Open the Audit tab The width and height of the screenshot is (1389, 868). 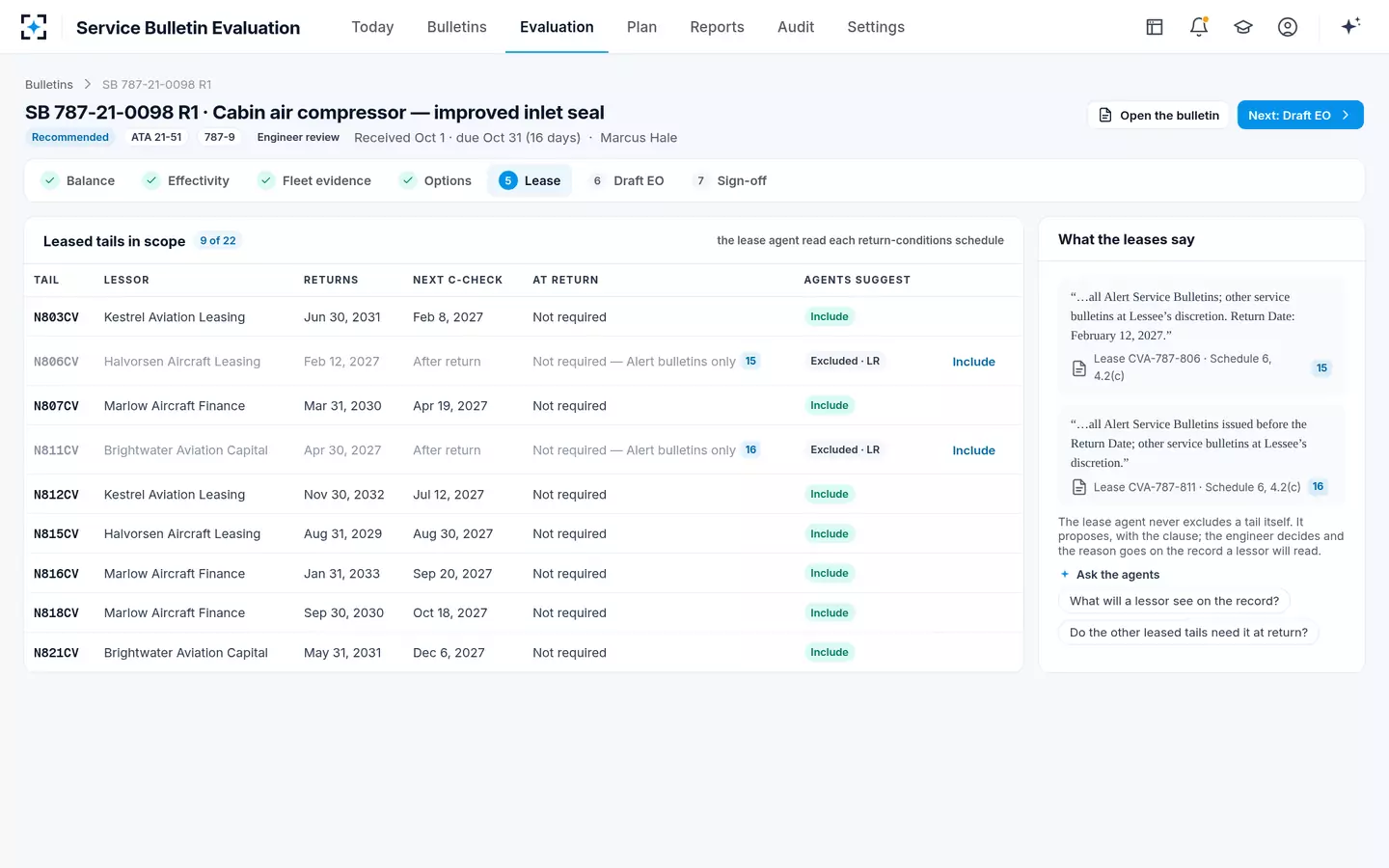pos(796,27)
